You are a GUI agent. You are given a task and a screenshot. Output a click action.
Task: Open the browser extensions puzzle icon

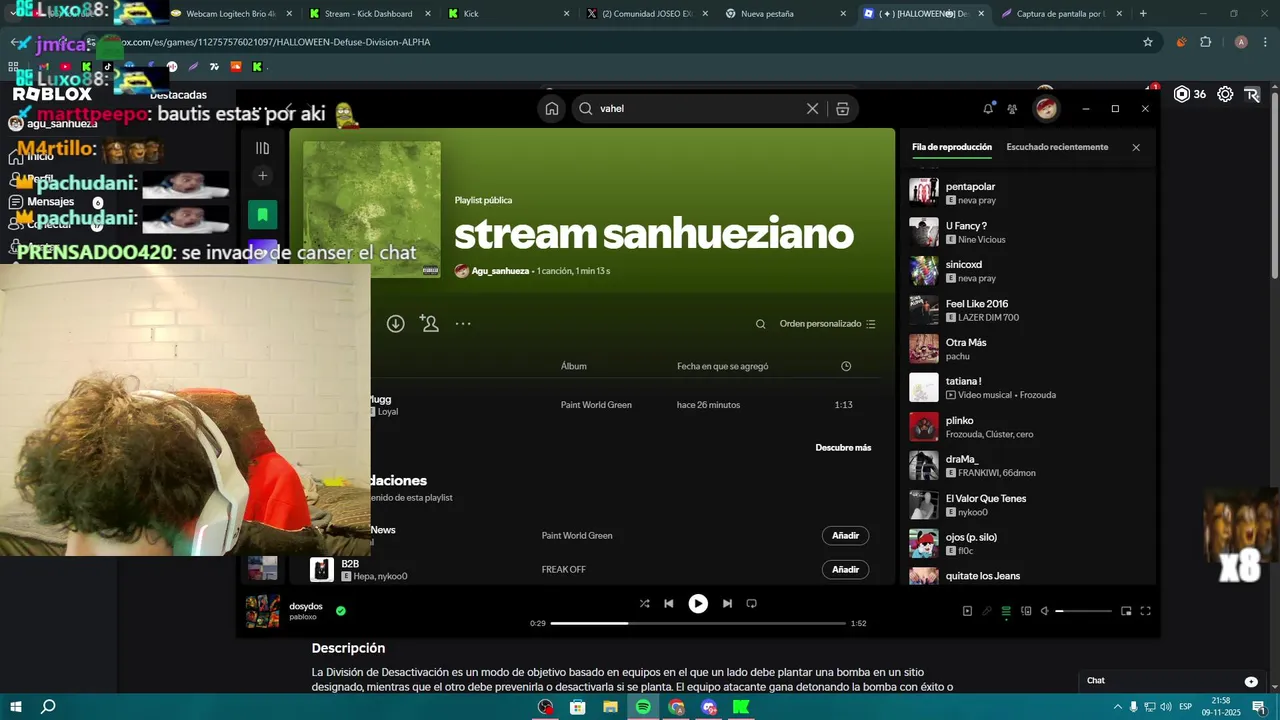(1205, 42)
